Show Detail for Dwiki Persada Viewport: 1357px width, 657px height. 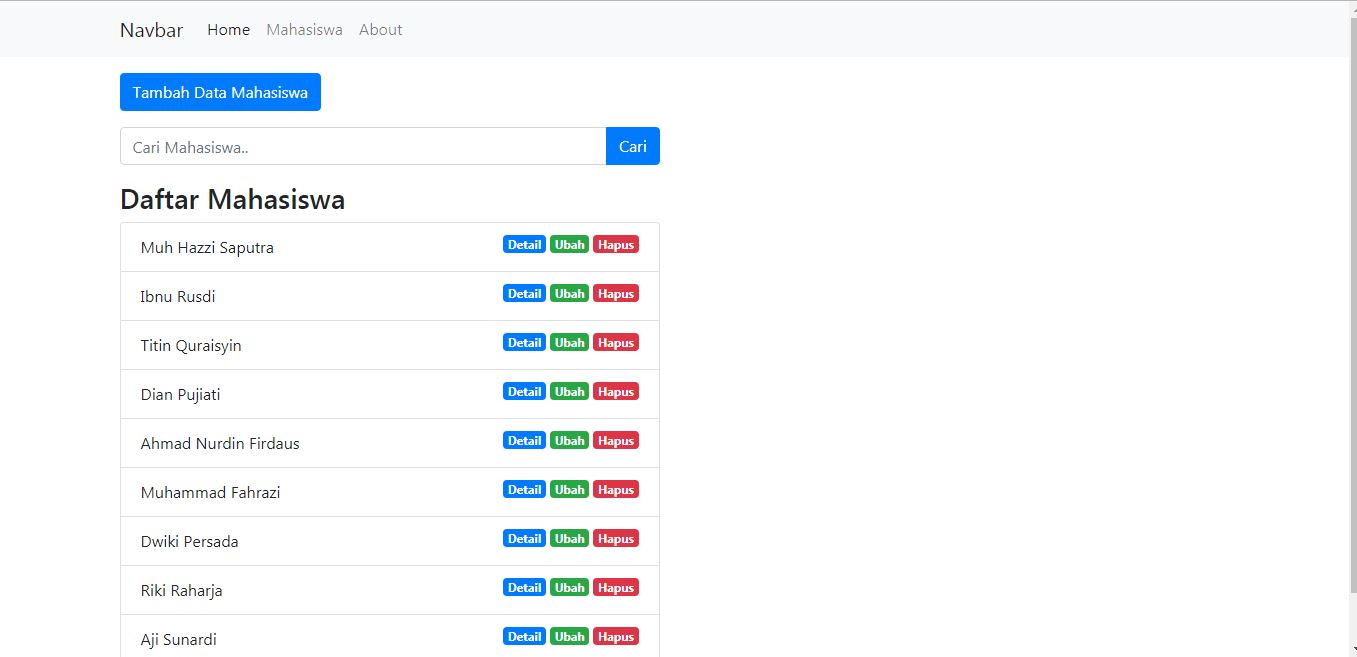524,539
